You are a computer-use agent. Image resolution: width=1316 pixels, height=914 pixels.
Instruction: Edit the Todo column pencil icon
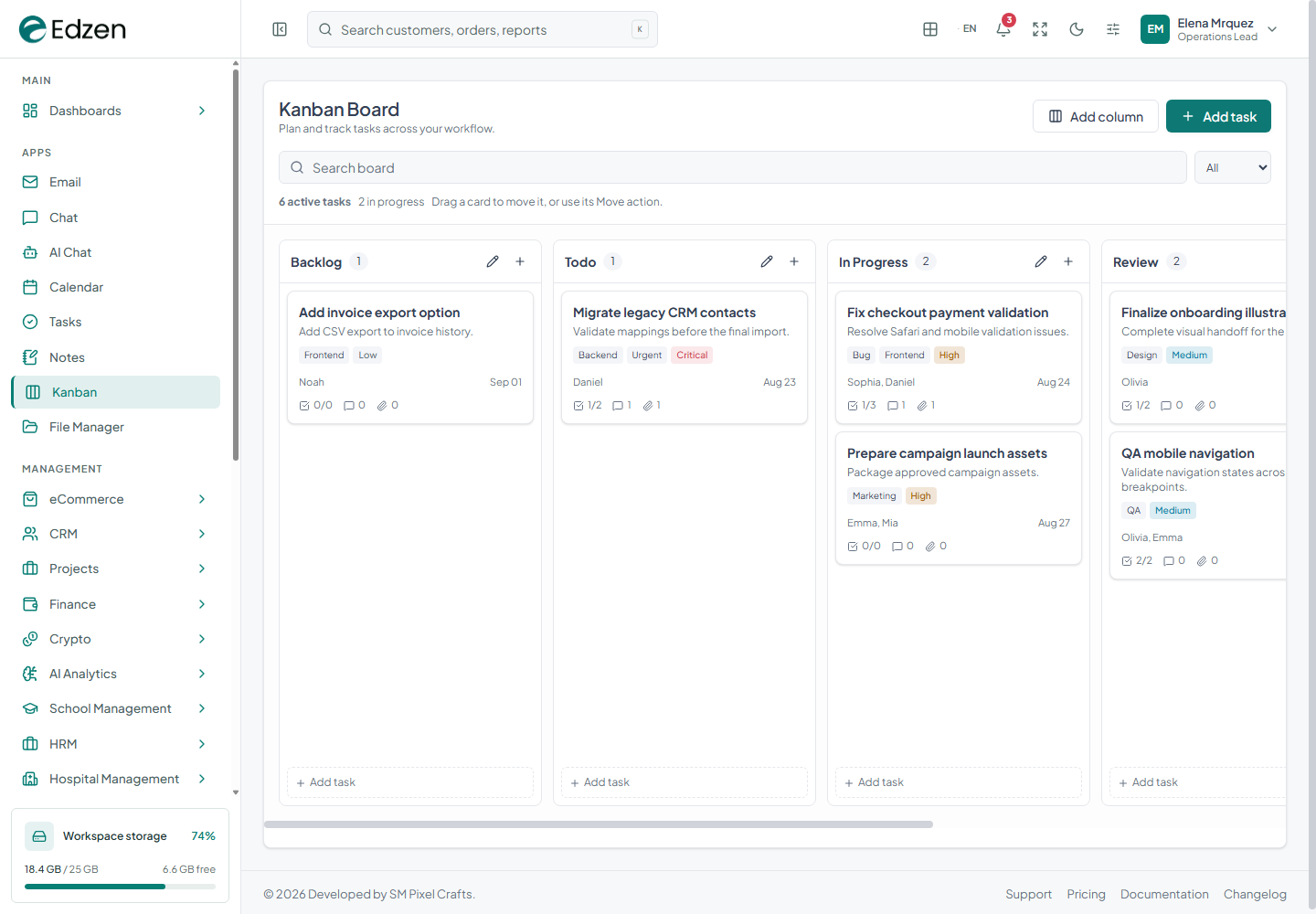click(x=767, y=261)
